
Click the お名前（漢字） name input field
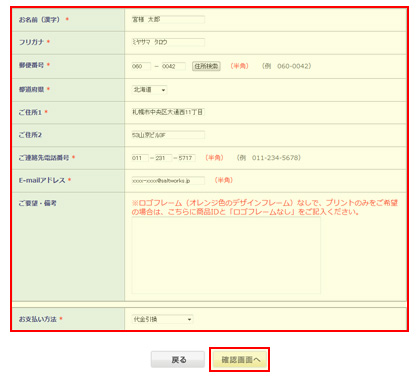[168, 20]
